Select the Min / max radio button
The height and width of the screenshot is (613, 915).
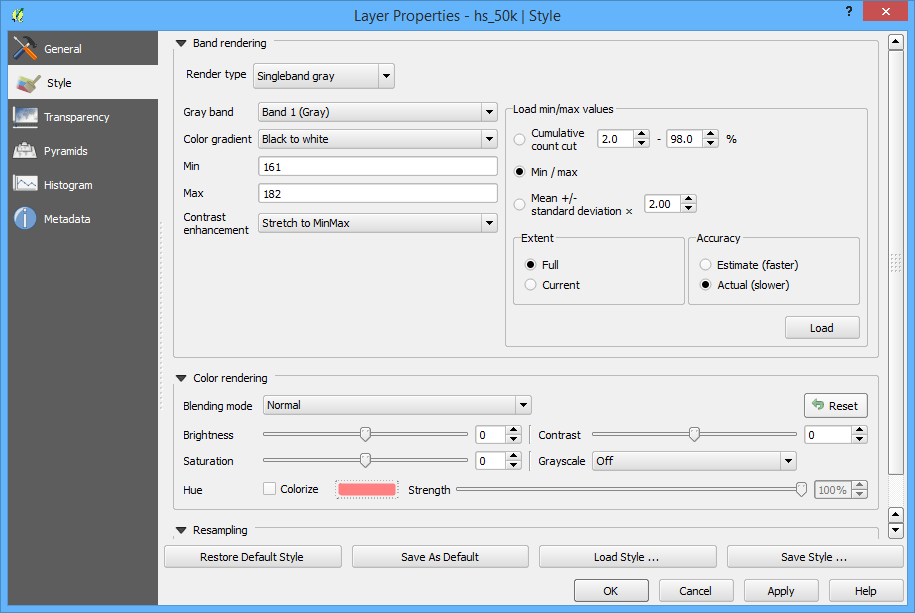pyautogui.click(x=519, y=172)
